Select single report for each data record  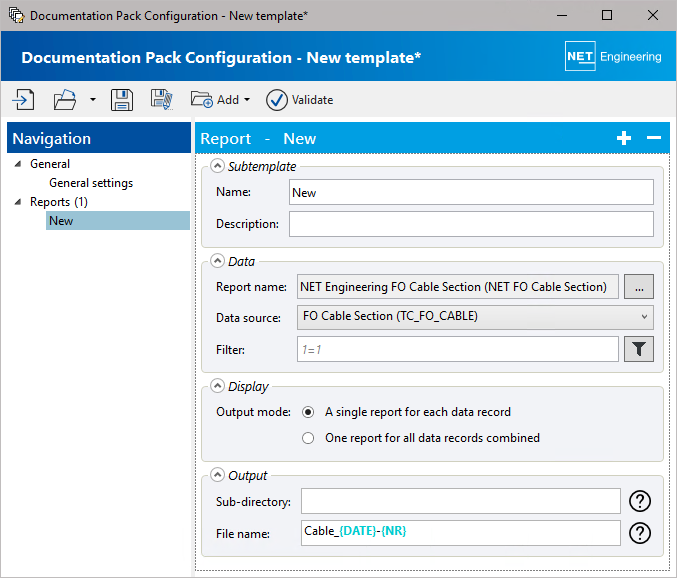pos(308,412)
